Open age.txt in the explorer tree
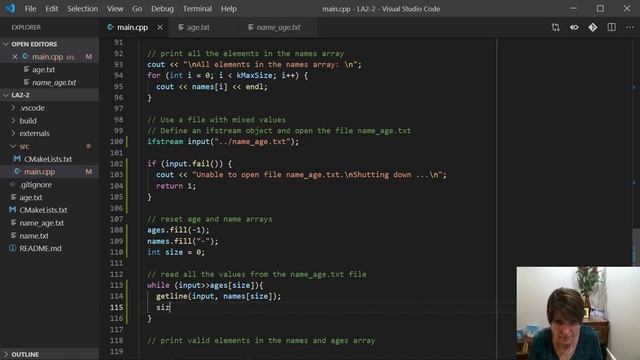The width and height of the screenshot is (640, 360). 49,198
